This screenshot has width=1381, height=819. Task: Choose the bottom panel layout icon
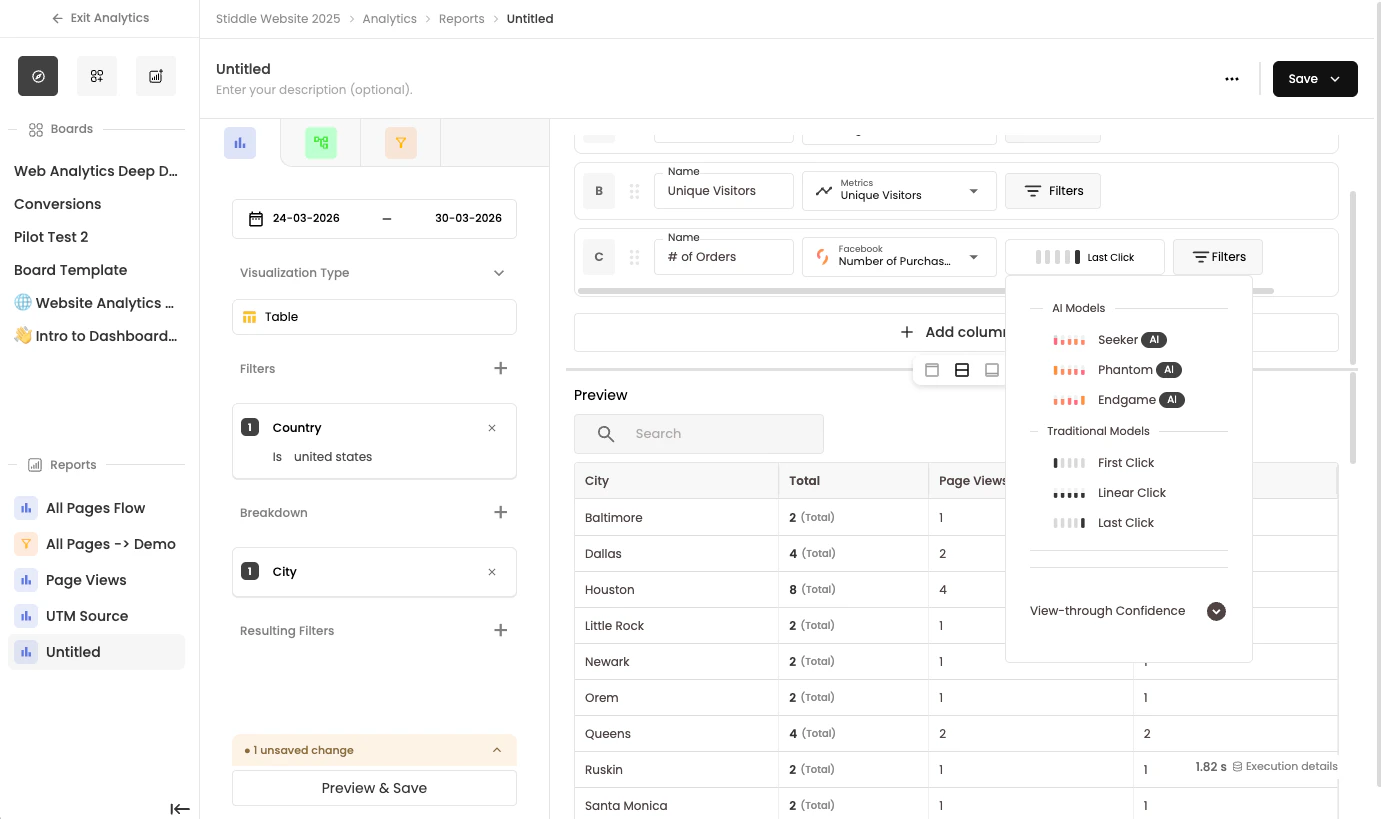pyautogui.click(x=992, y=370)
